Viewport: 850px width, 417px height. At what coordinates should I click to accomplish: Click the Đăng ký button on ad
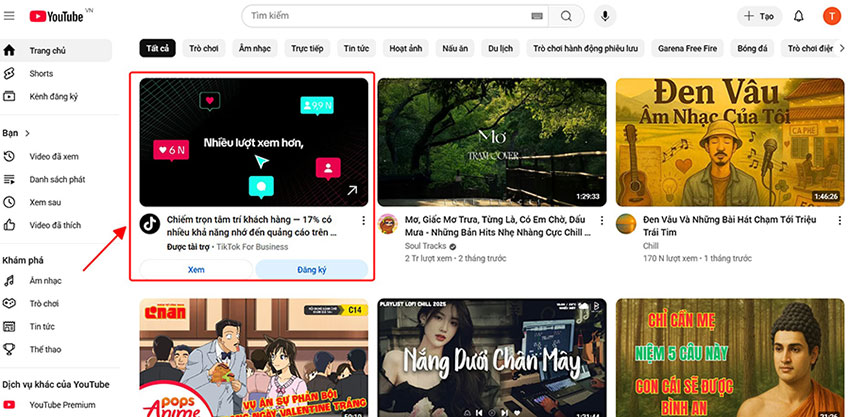[x=312, y=270]
